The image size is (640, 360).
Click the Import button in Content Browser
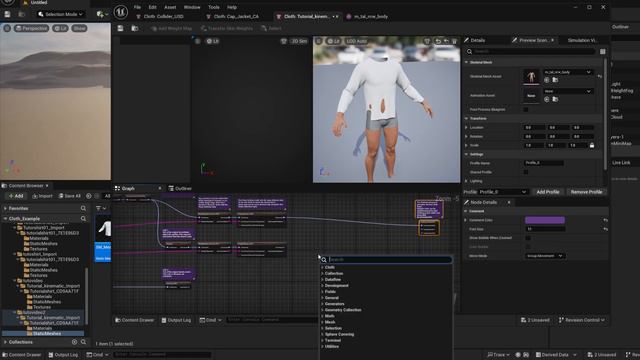[x=42, y=196]
